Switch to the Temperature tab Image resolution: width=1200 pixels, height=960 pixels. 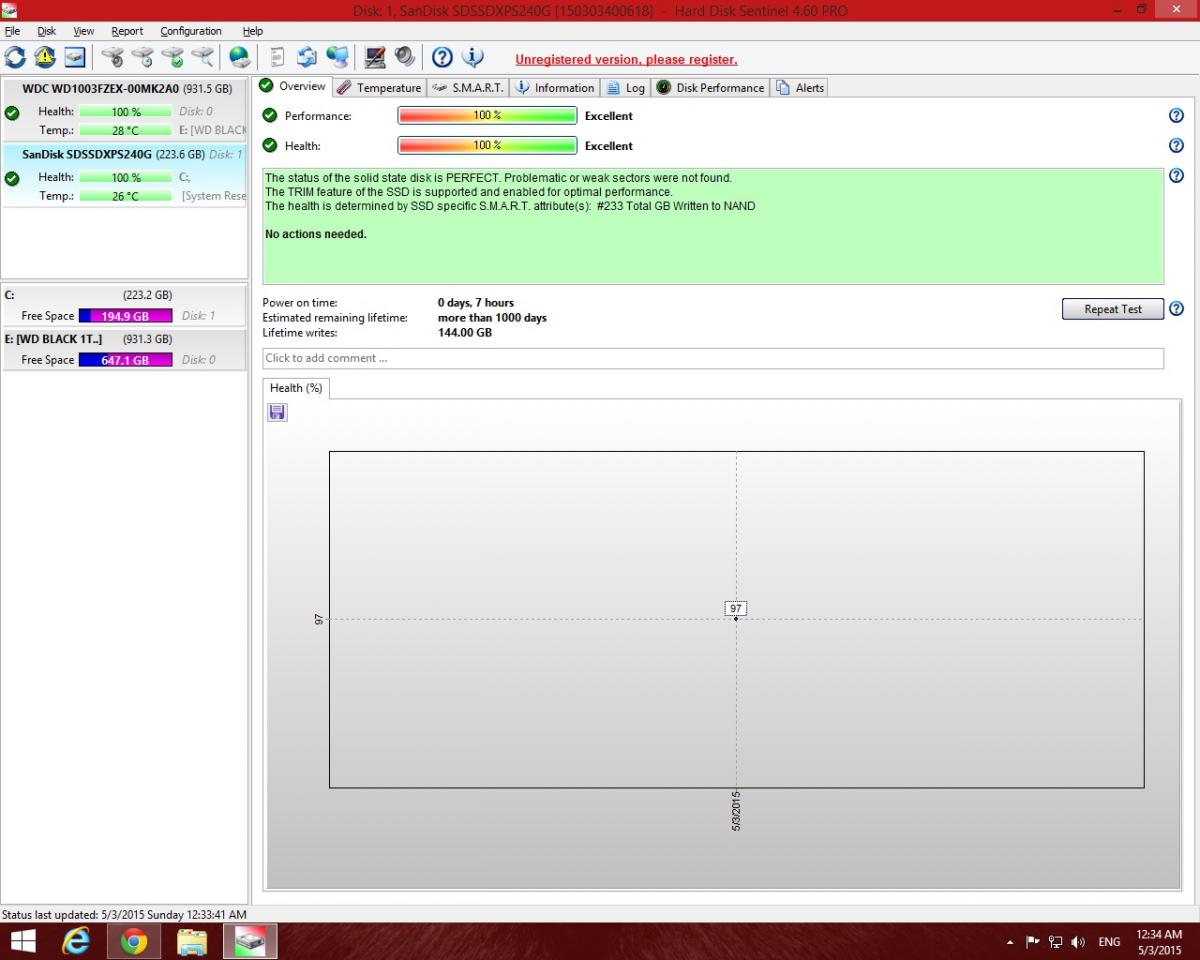pyautogui.click(x=379, y=88)
